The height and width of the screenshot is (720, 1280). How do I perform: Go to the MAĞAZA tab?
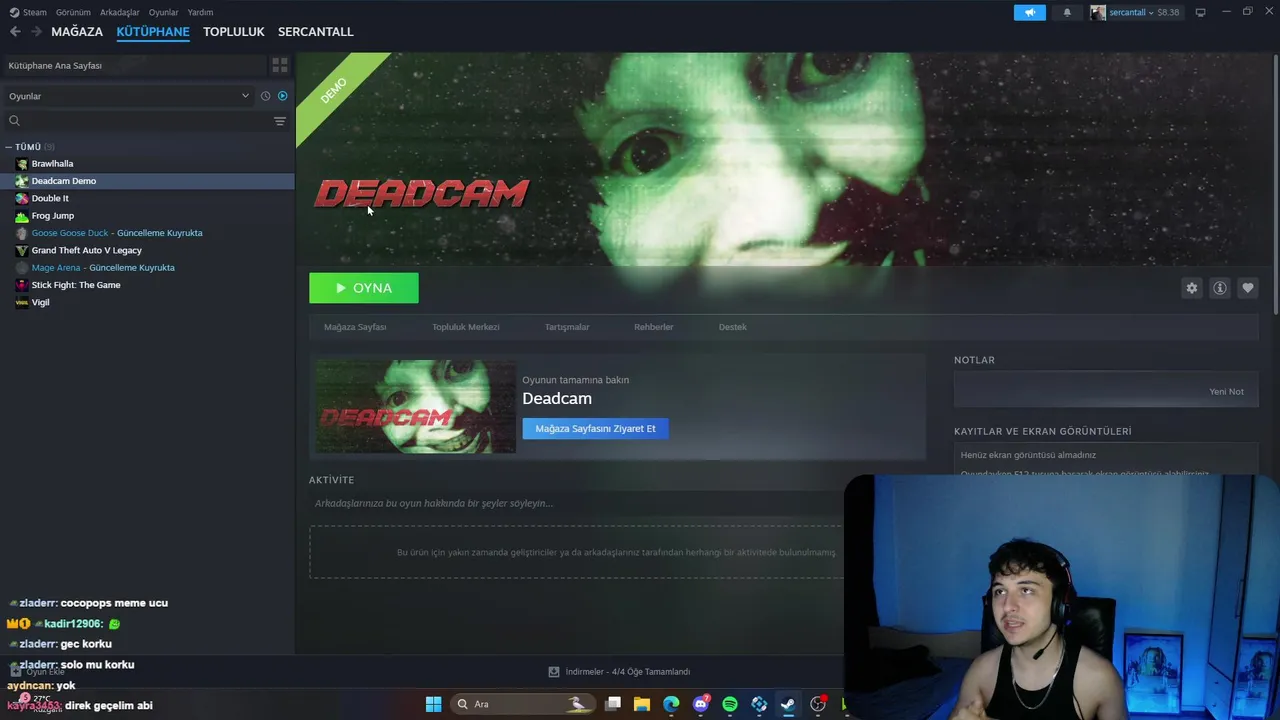click(77, 32)
